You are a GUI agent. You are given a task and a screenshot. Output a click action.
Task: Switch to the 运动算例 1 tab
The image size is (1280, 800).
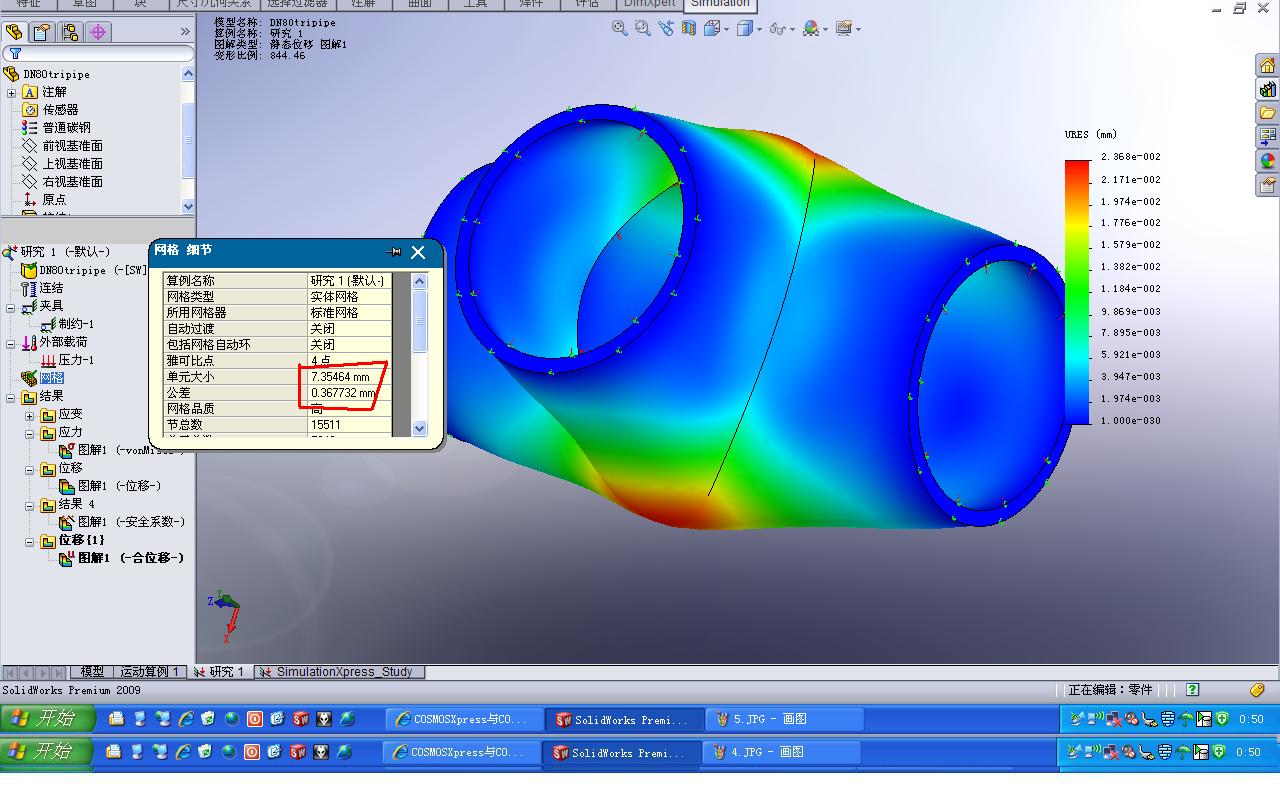point(149,672)
